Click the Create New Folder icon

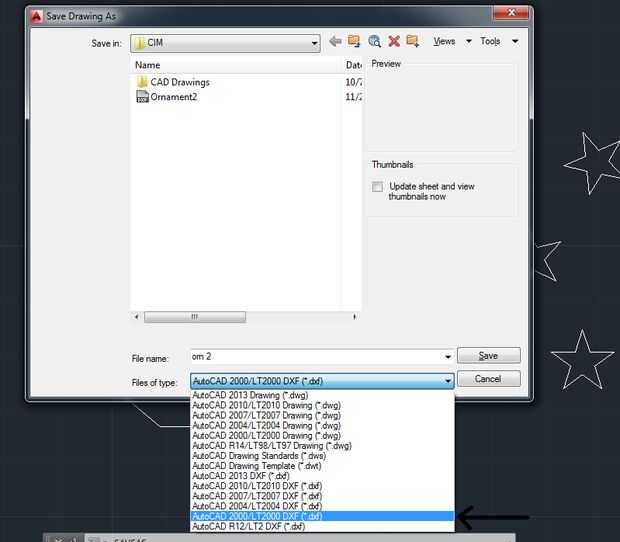412,41
